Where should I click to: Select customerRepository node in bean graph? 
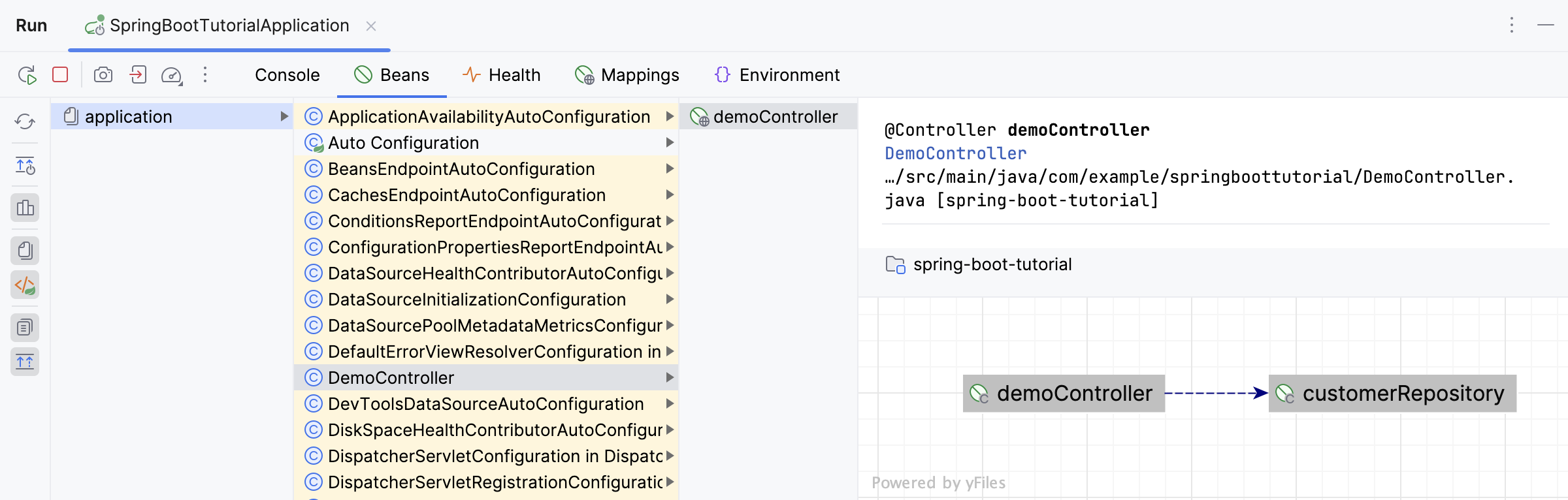pyautogui.click(x=1392, y=394)
